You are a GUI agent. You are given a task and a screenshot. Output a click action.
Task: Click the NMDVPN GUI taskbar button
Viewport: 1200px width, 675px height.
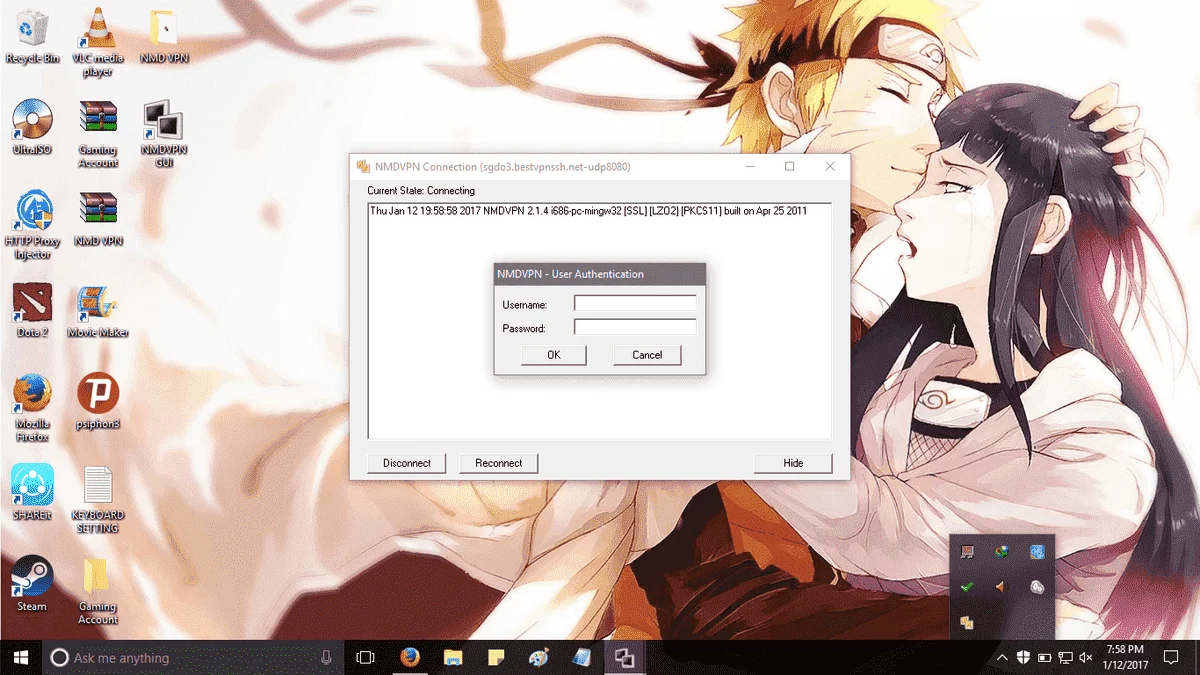tap(625, 657)
